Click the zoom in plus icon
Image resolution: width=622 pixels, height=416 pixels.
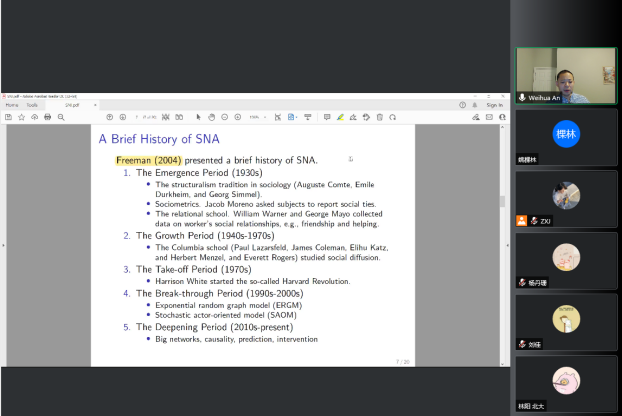point(238,117)
